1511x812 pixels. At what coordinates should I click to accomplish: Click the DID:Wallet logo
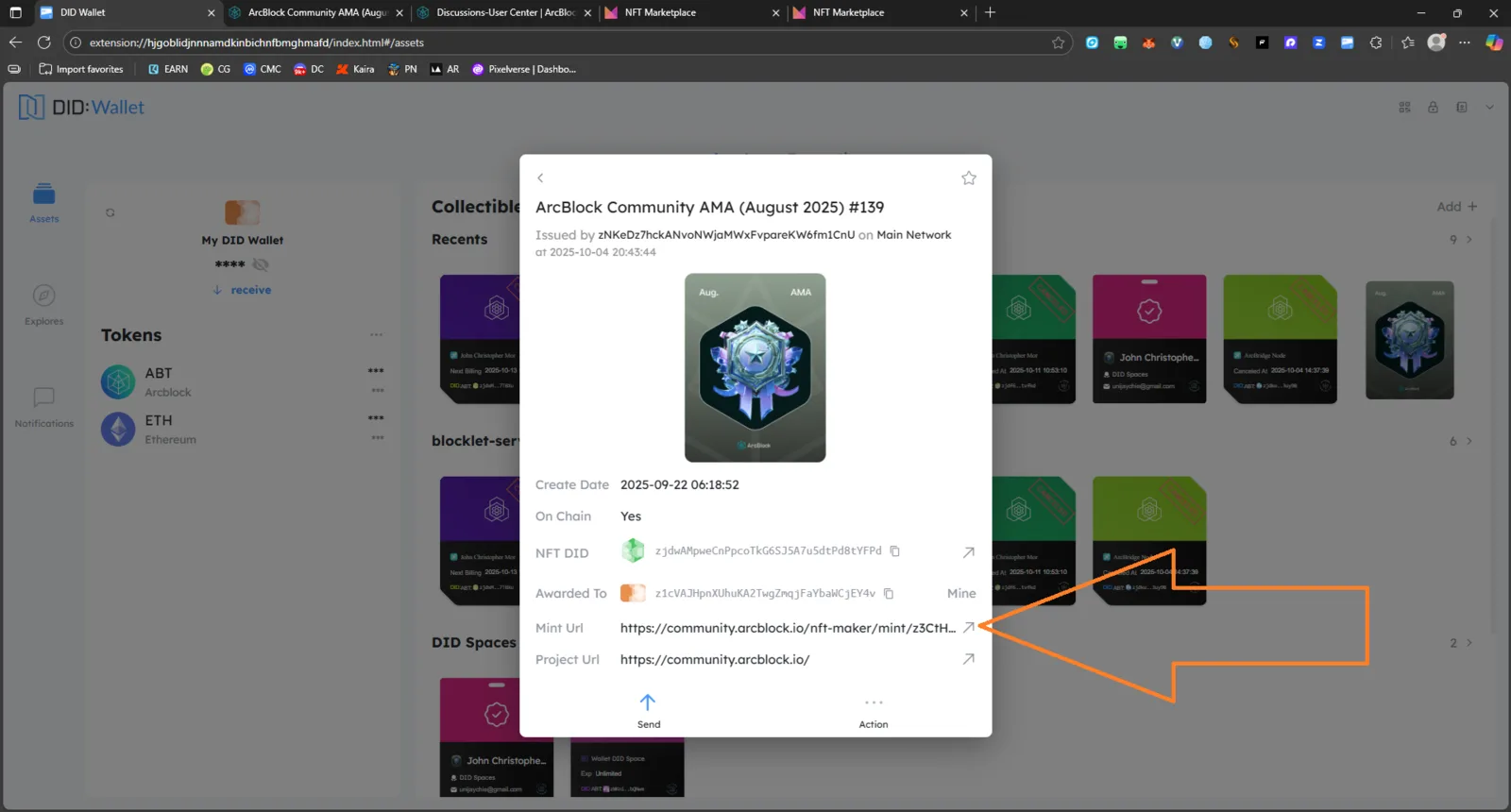tap(82, 108)
